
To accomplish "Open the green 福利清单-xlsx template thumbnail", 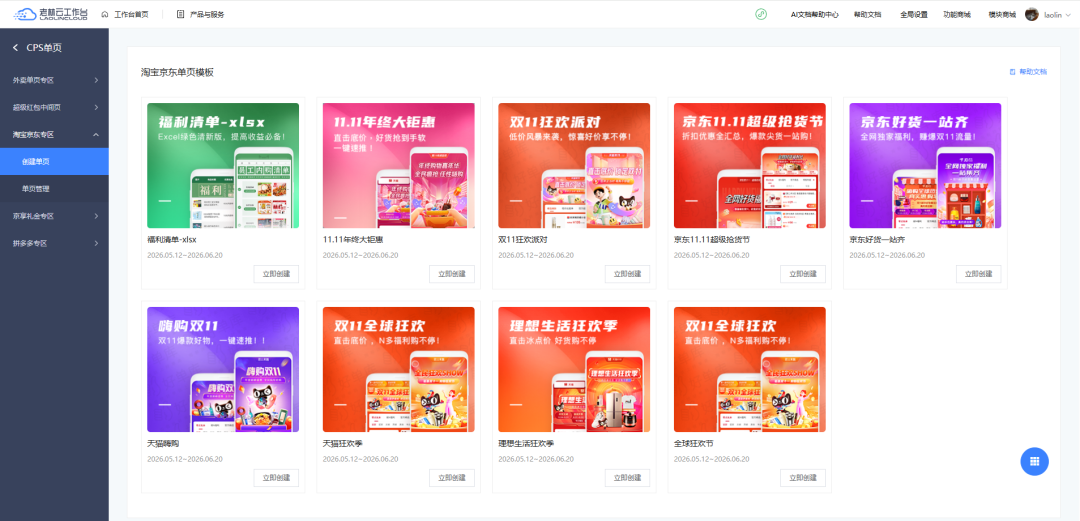I will [x=223, y=165].
